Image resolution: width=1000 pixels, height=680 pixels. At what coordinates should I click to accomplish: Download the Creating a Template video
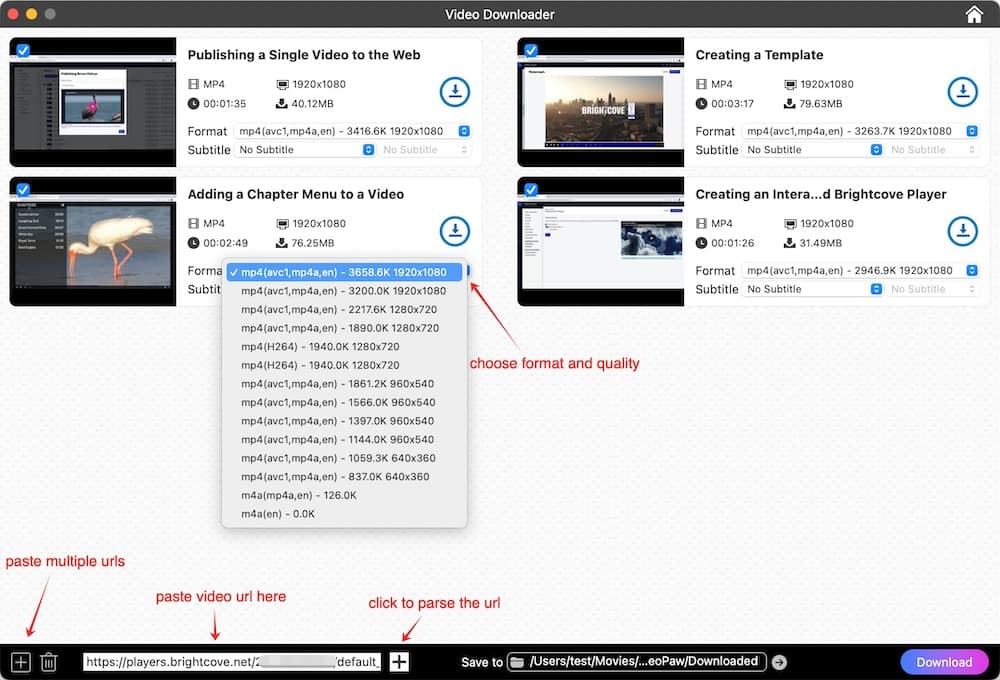click(x=962, y=92)
